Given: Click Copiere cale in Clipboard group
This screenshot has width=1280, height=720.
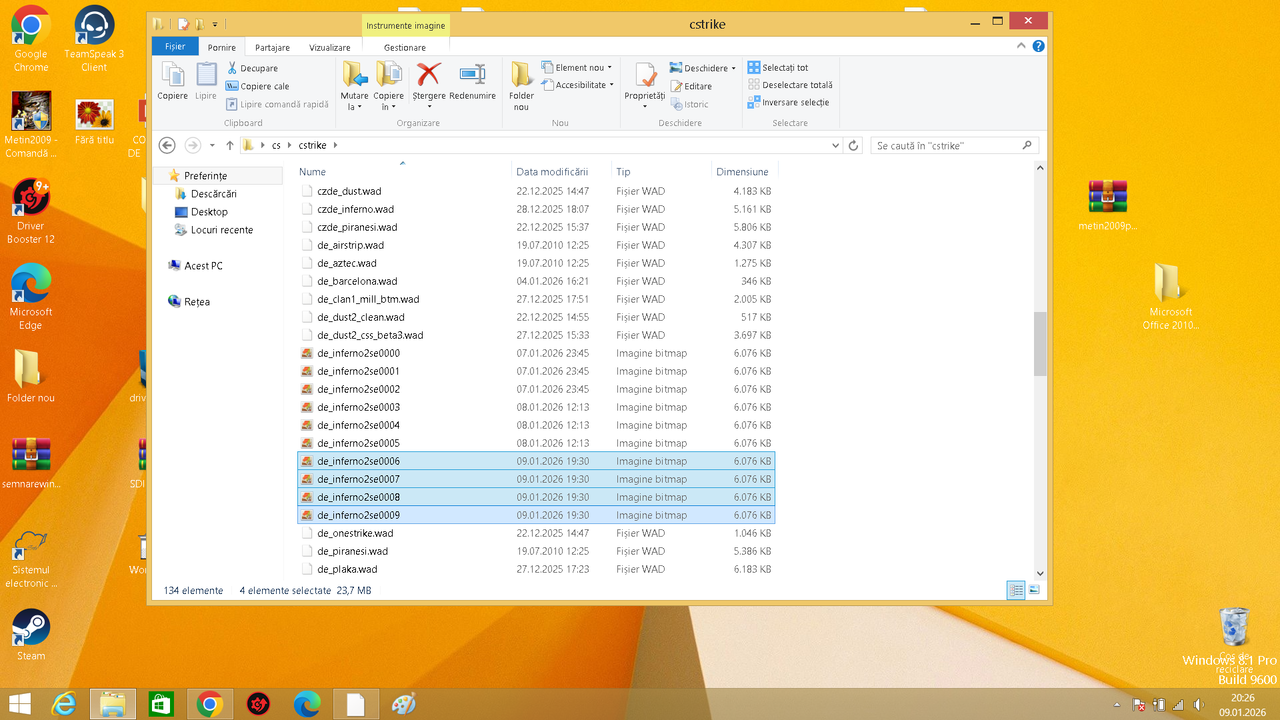Looking at the screenshot, I should [258, 86].
